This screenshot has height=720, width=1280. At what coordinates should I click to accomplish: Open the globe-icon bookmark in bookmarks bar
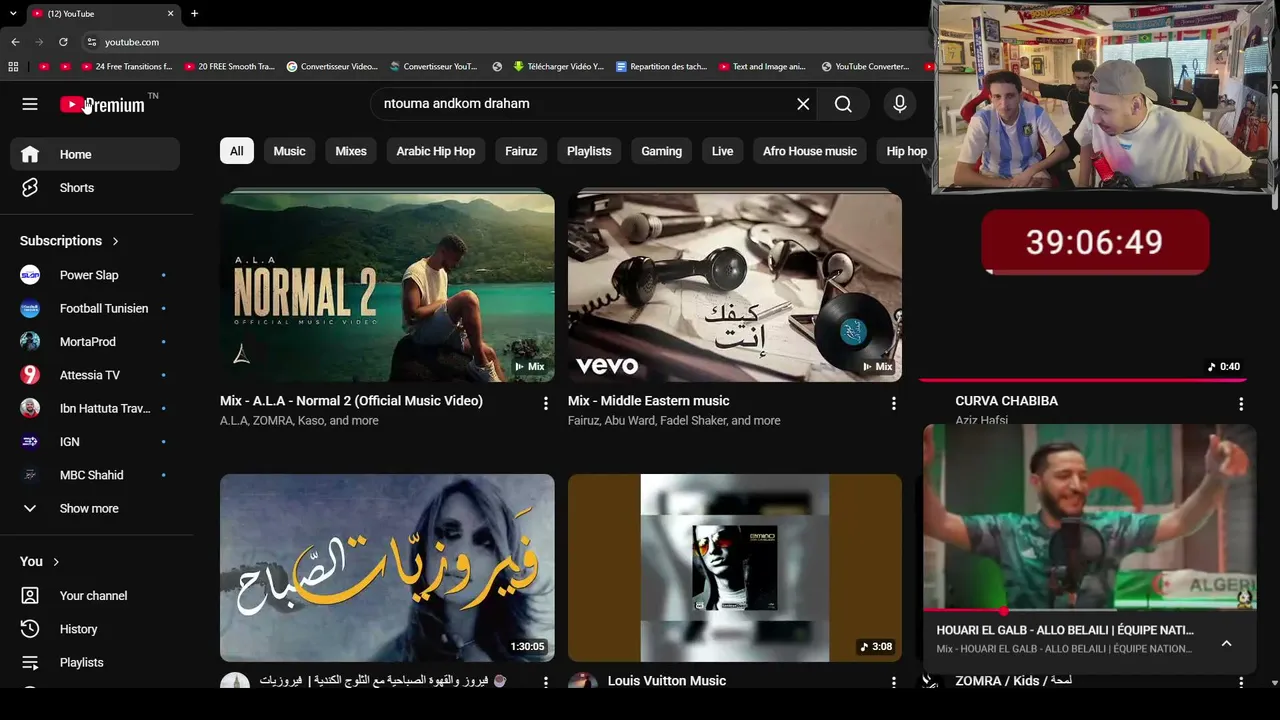click(x=497, y=67)
